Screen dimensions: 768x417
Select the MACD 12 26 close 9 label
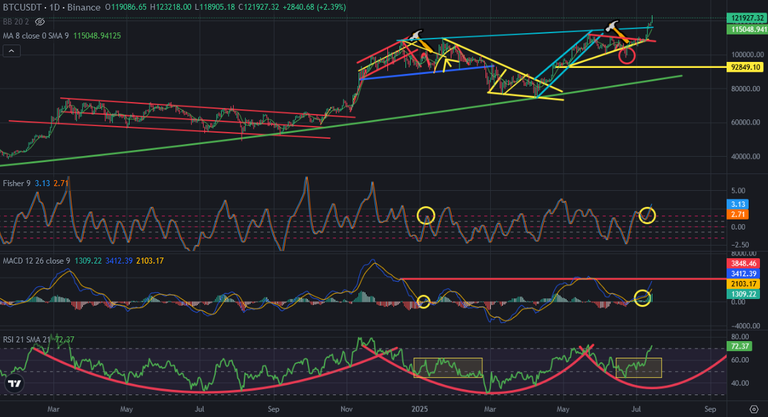click(36, 261)
